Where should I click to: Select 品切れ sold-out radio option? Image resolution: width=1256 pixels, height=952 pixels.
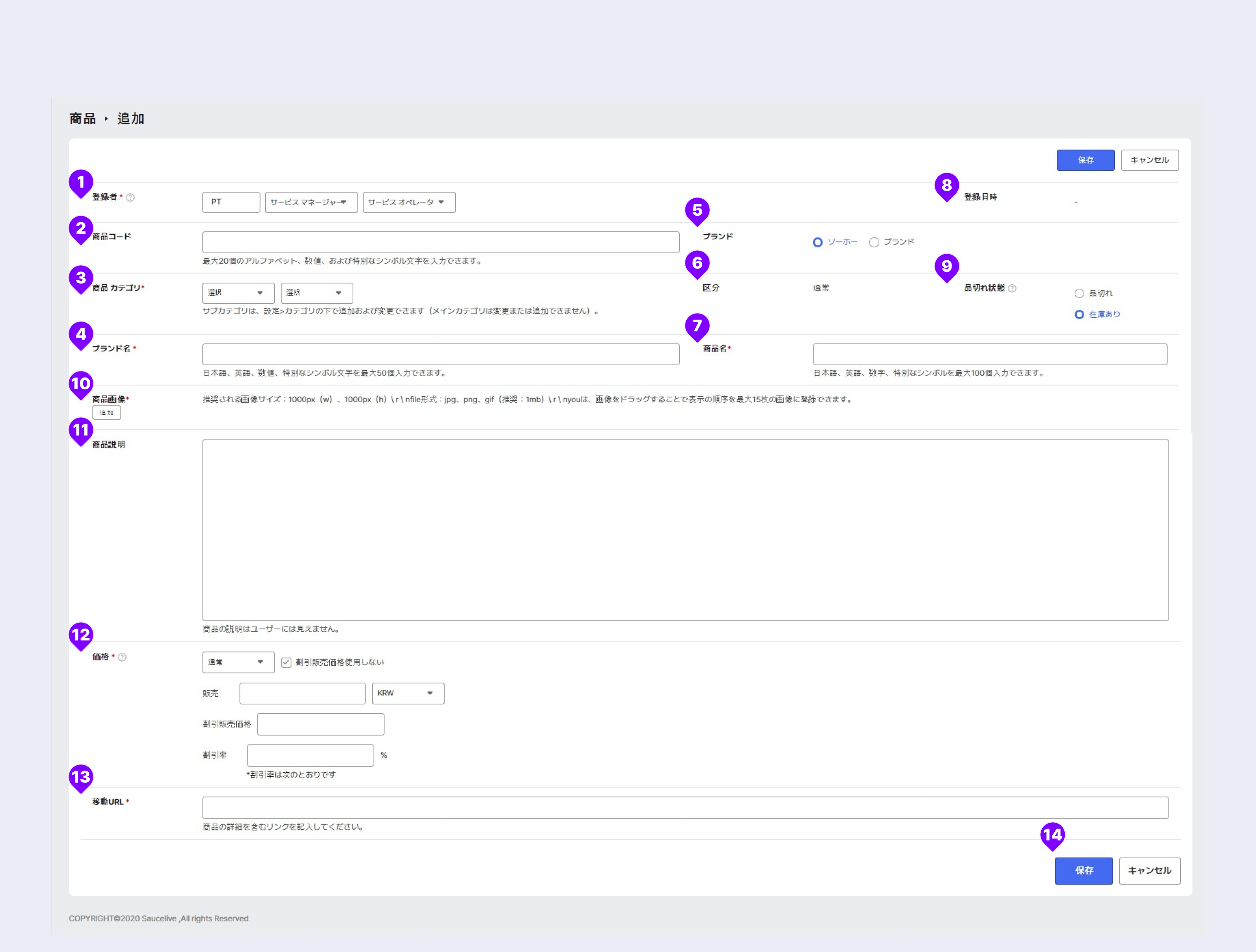tap(1080, 293)
